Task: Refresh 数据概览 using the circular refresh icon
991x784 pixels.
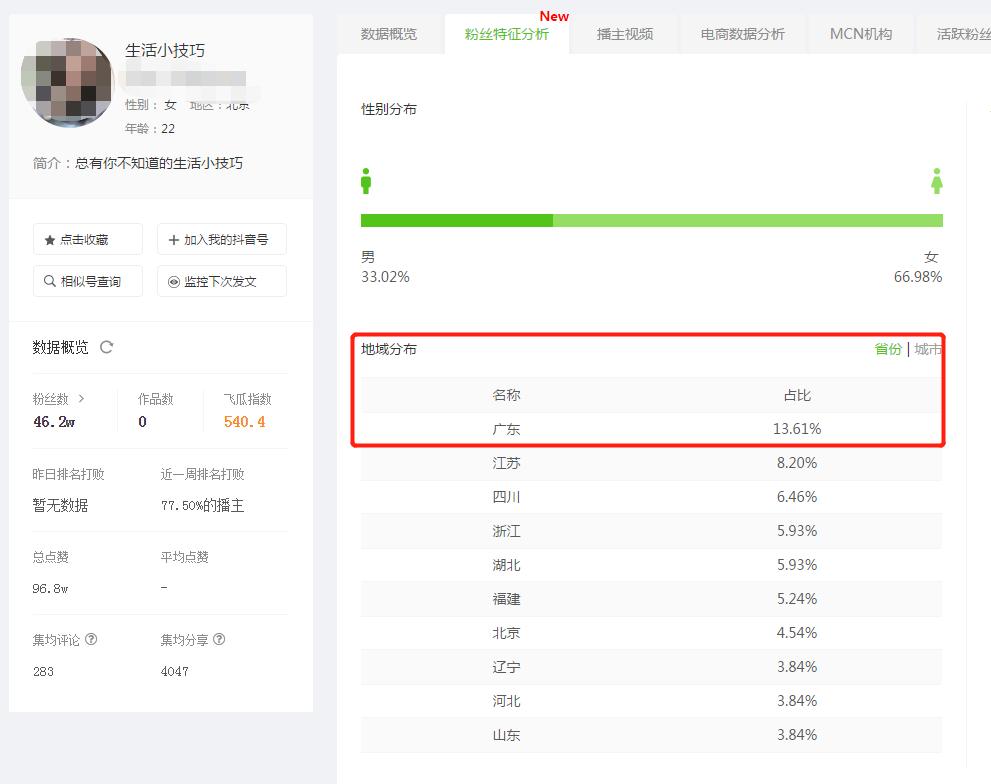Action: [x=105, y=347]
